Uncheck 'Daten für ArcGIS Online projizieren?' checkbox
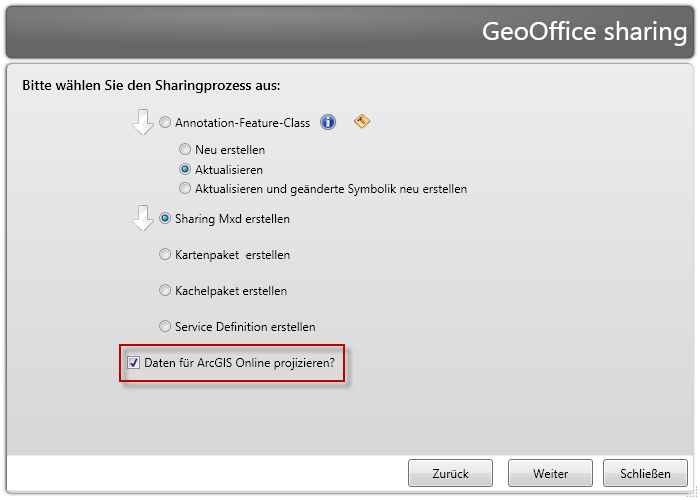This screenshot has width=700, height=500. tap(134, 362)
